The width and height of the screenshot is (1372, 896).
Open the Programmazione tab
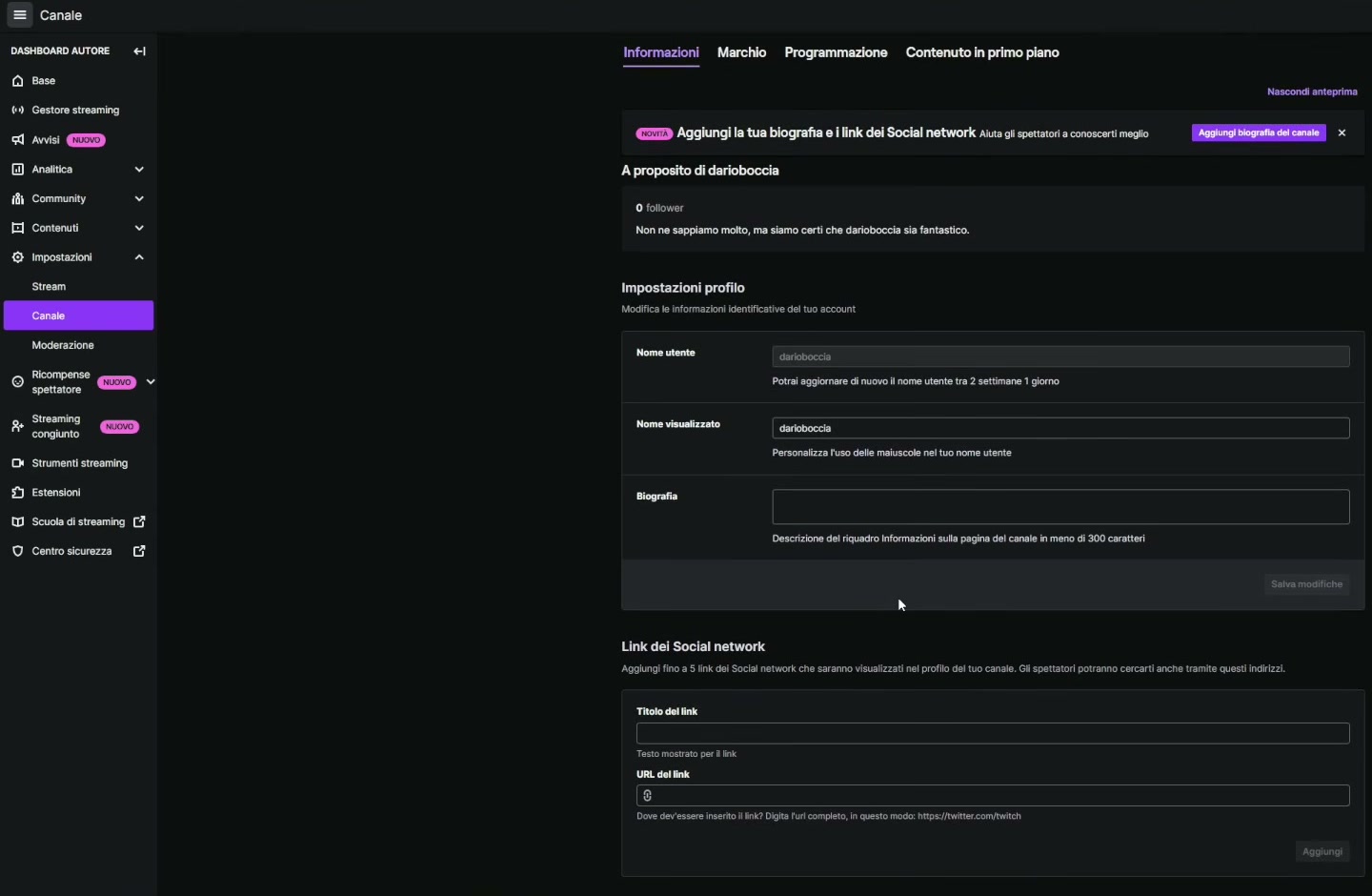(836, 52)
